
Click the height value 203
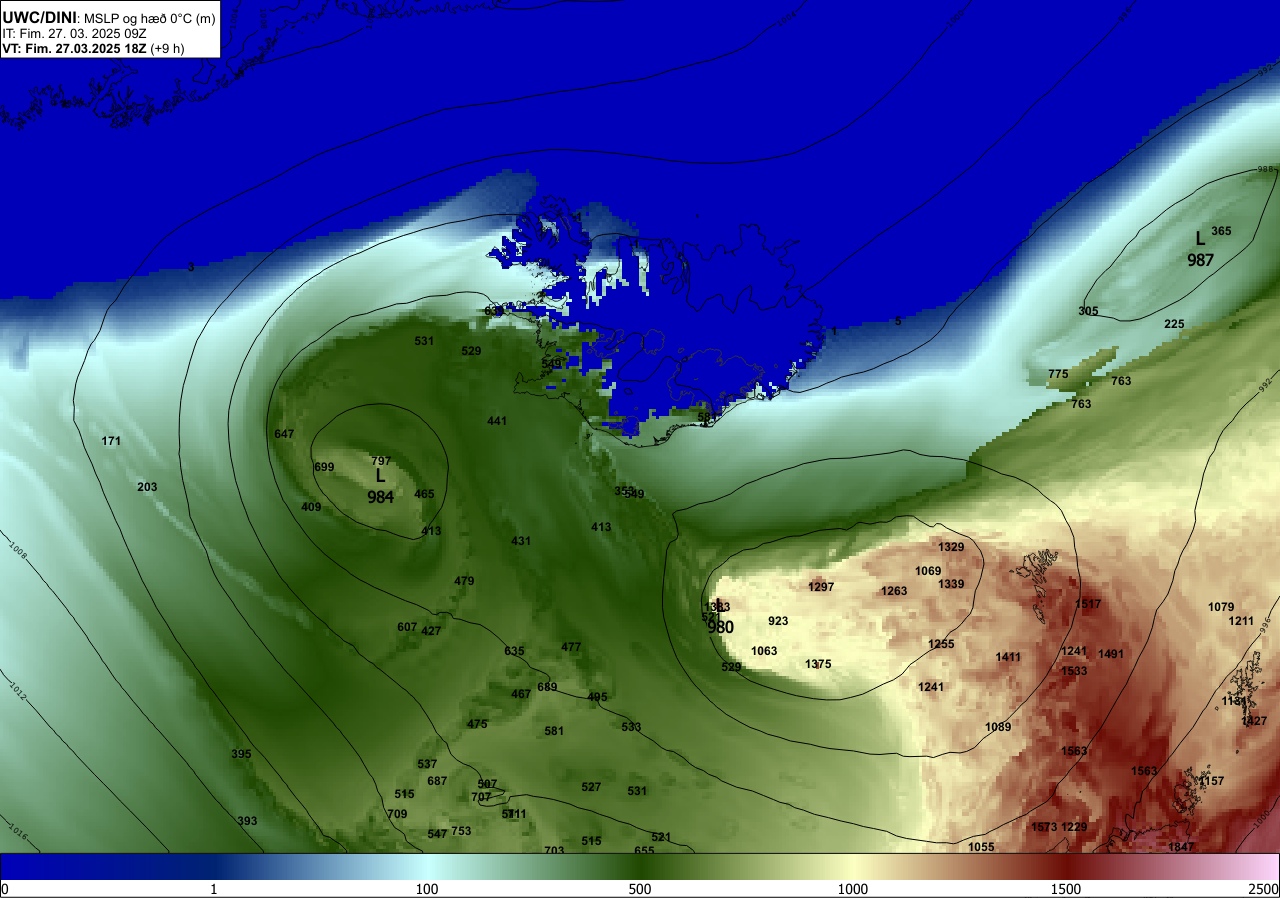click(x=147, y=487)
